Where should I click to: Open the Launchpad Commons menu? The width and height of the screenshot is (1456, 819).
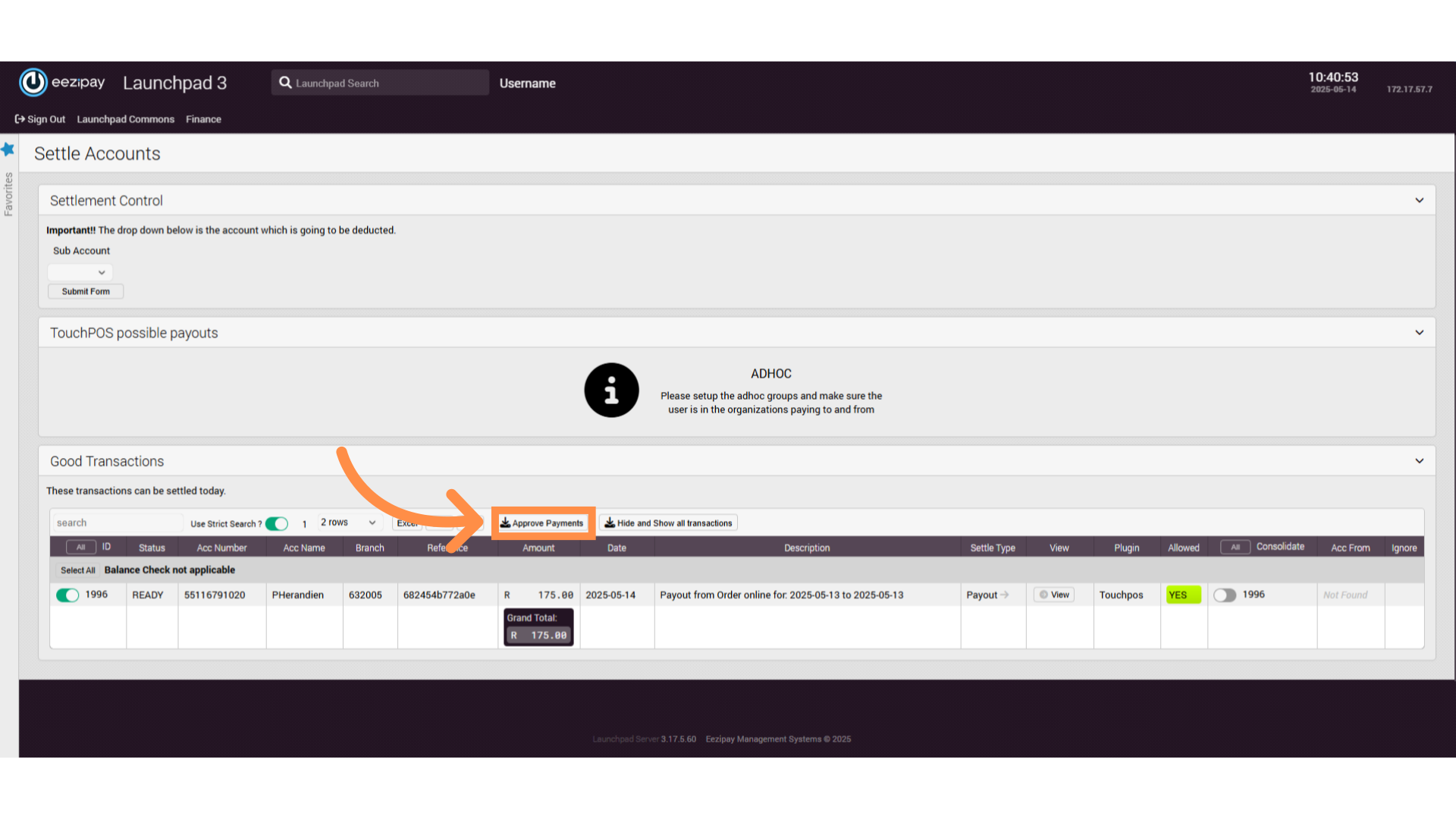[126, 119]
